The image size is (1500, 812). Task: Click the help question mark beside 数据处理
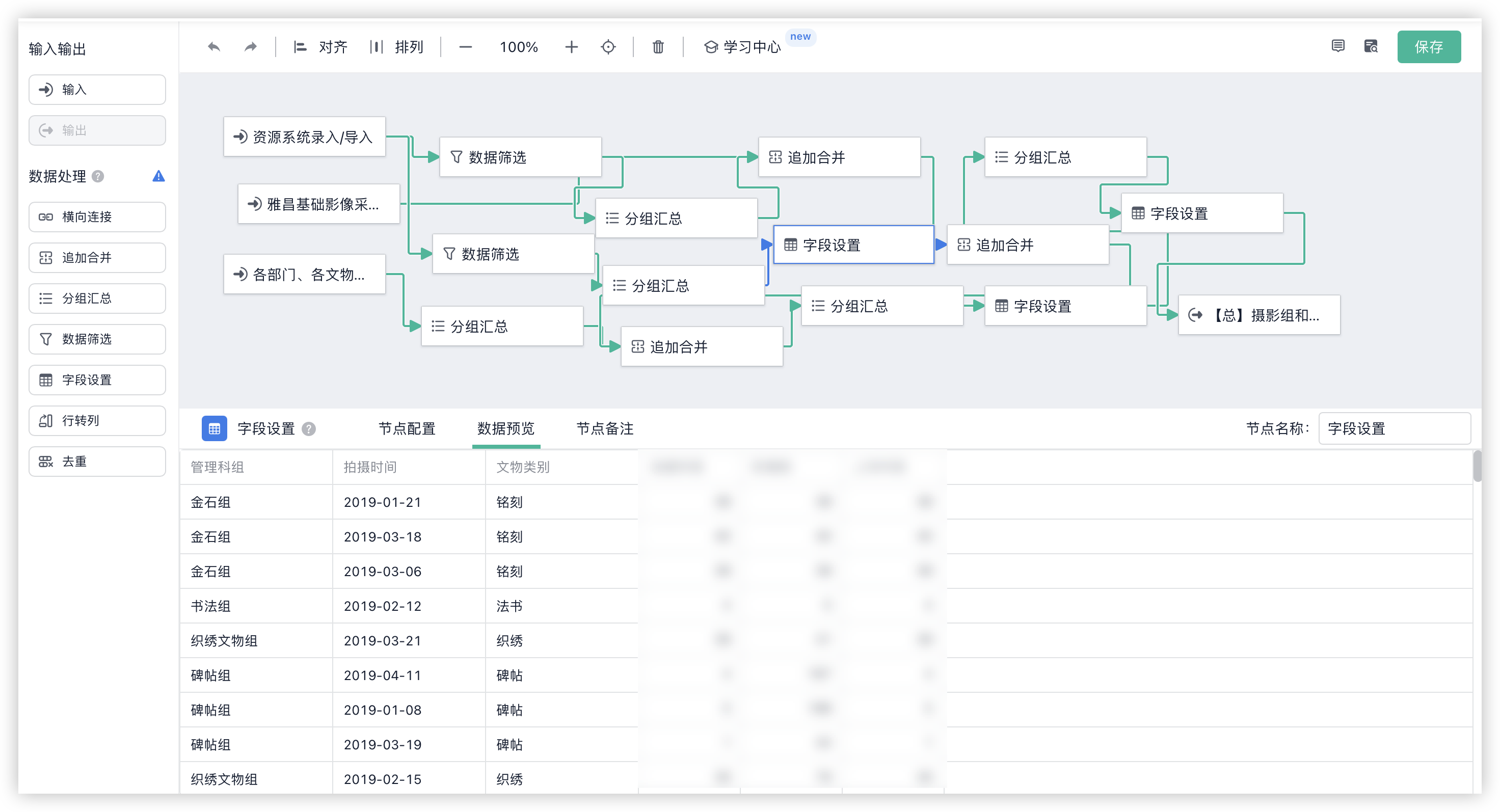pos(98,176)
